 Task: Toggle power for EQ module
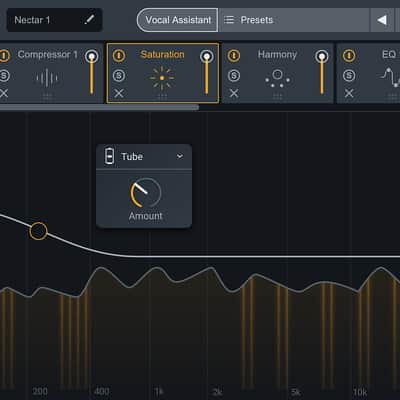pyautogui.click(x=349, y=55)
